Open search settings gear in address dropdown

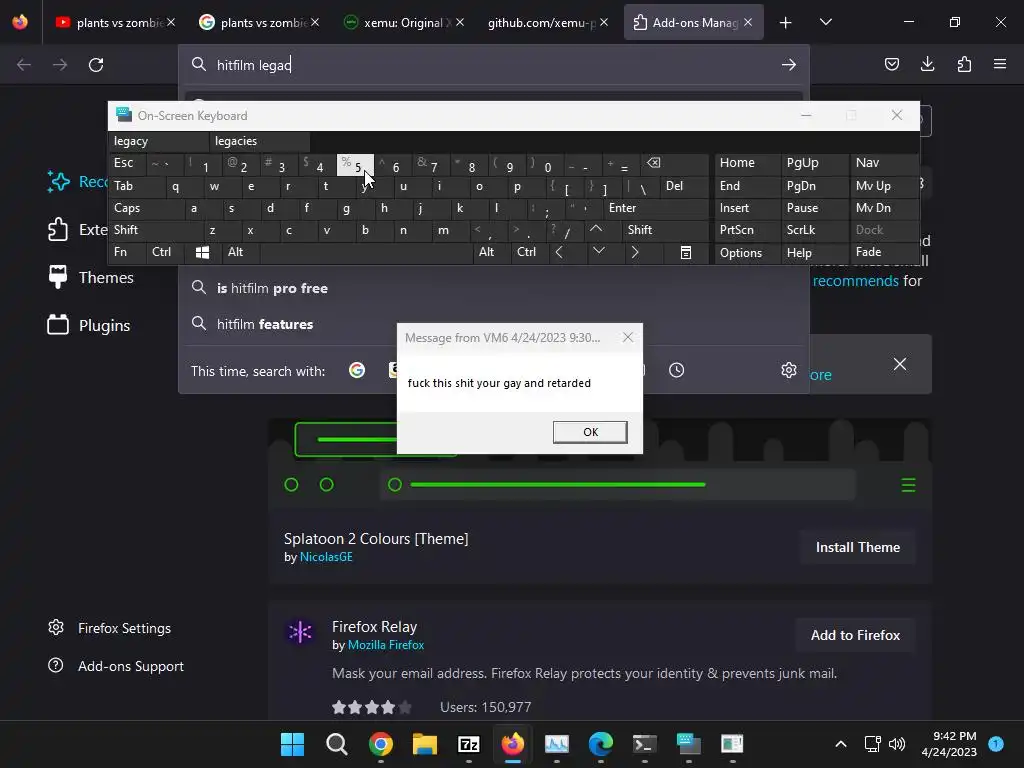coord(788,370)
